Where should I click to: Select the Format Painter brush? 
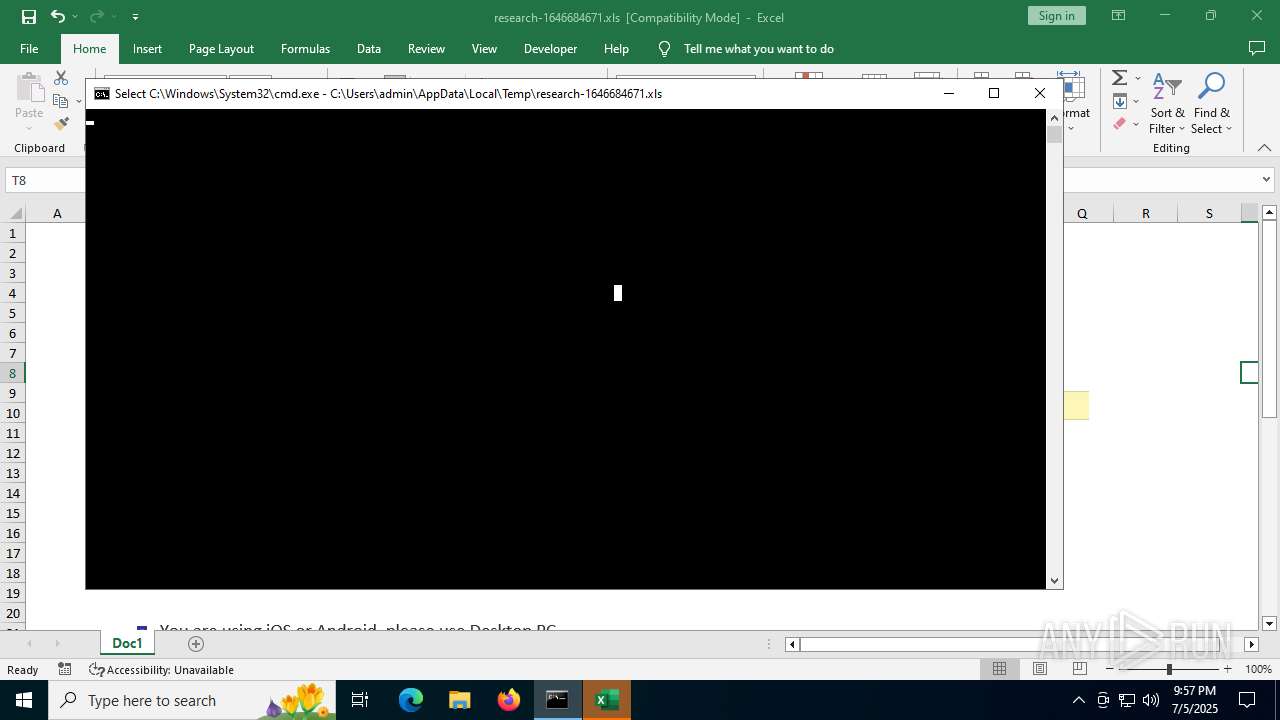[61, 124]
